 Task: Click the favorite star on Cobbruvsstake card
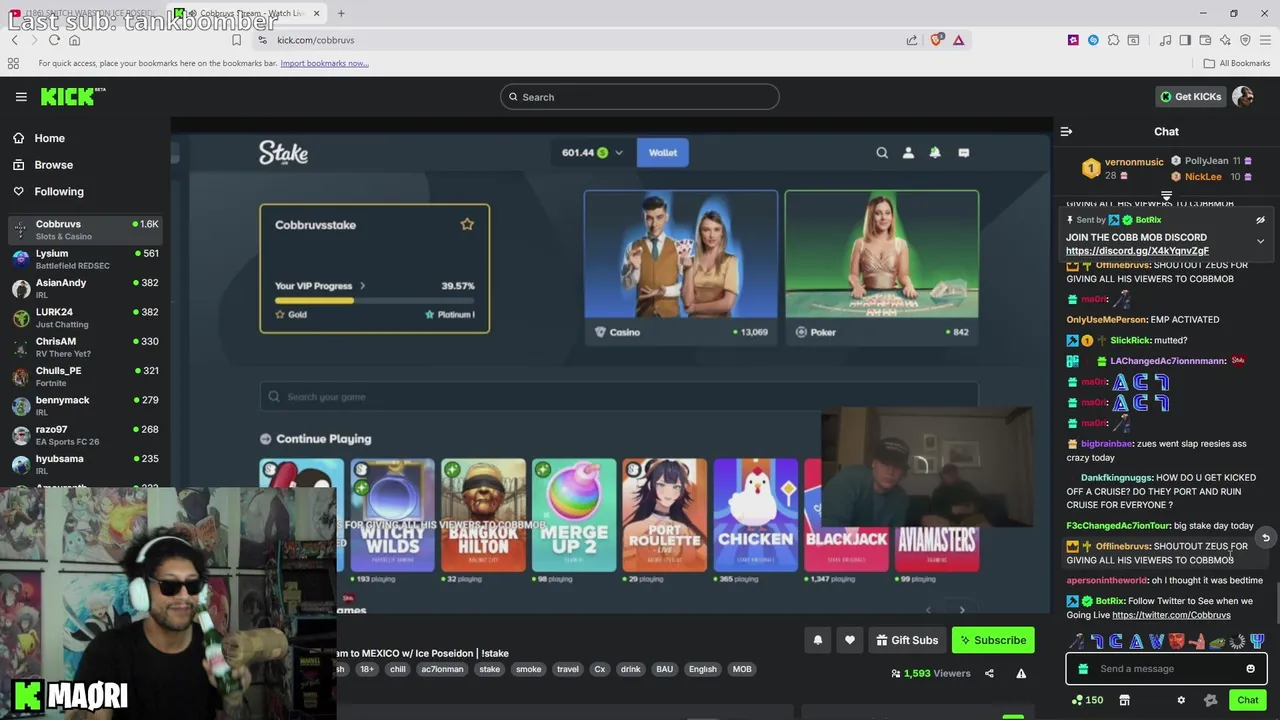tap(467, 225)
